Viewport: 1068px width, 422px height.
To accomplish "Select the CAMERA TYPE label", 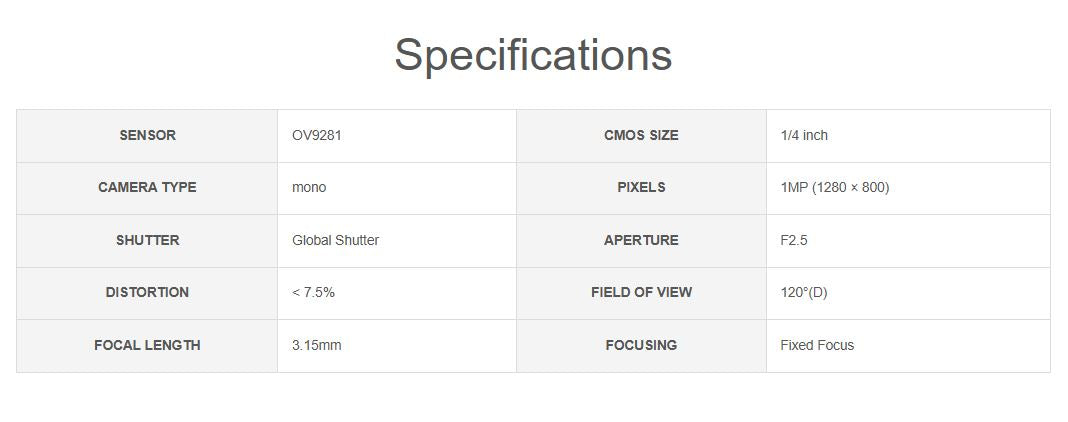I will pyautogui.click(x=147, y=187).
